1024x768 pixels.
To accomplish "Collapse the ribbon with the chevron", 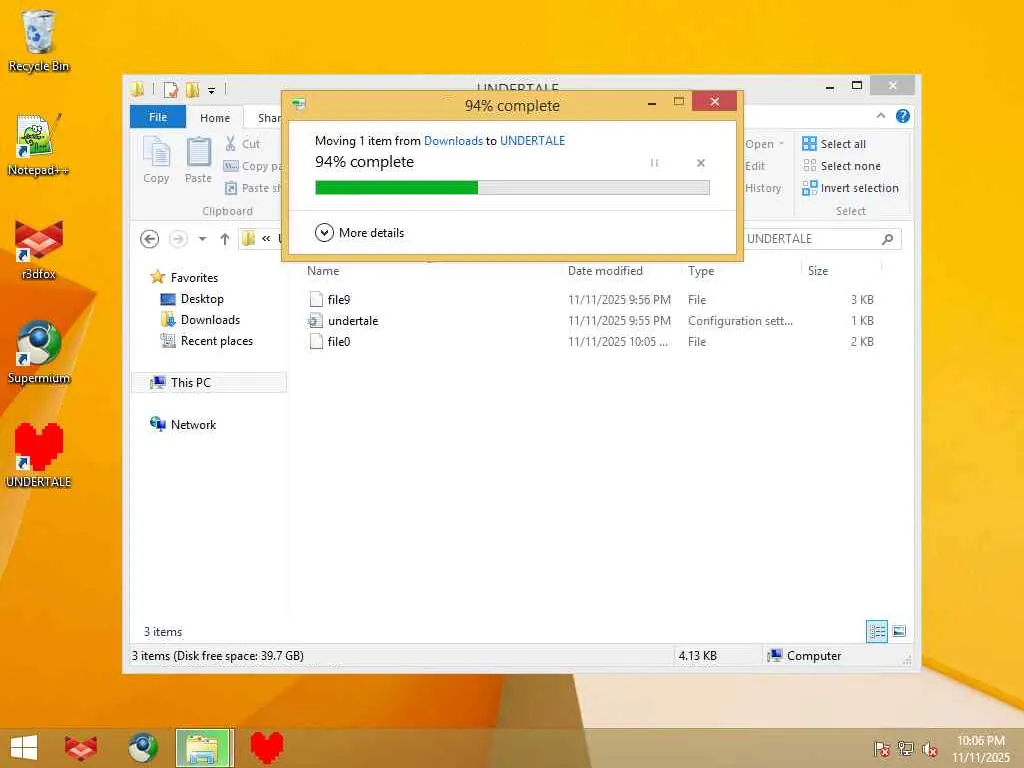I will point(881,116).
